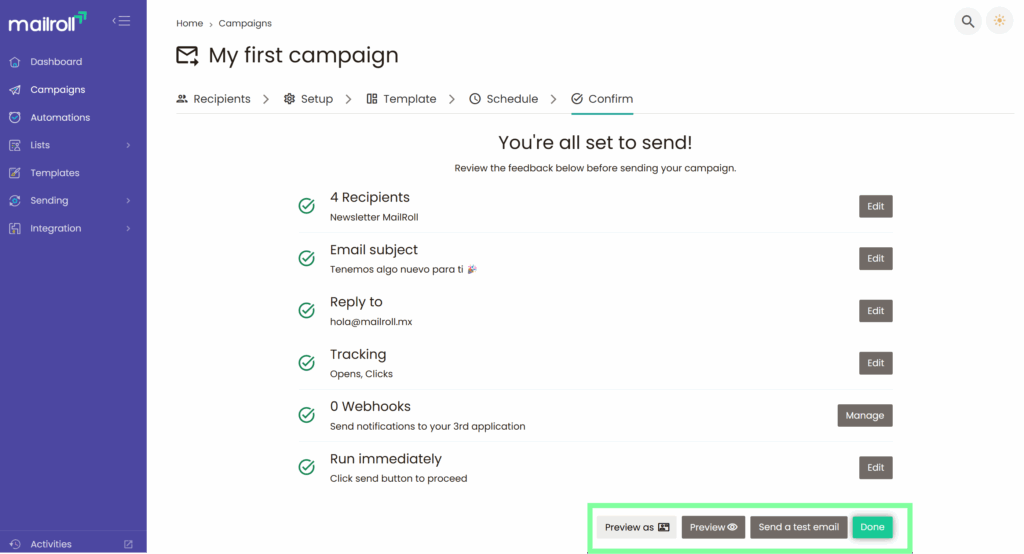This screenshot has height=554, width=1024.
Task: Collapse the sidebar with the menu icon
Action: (x=121, y=21)
